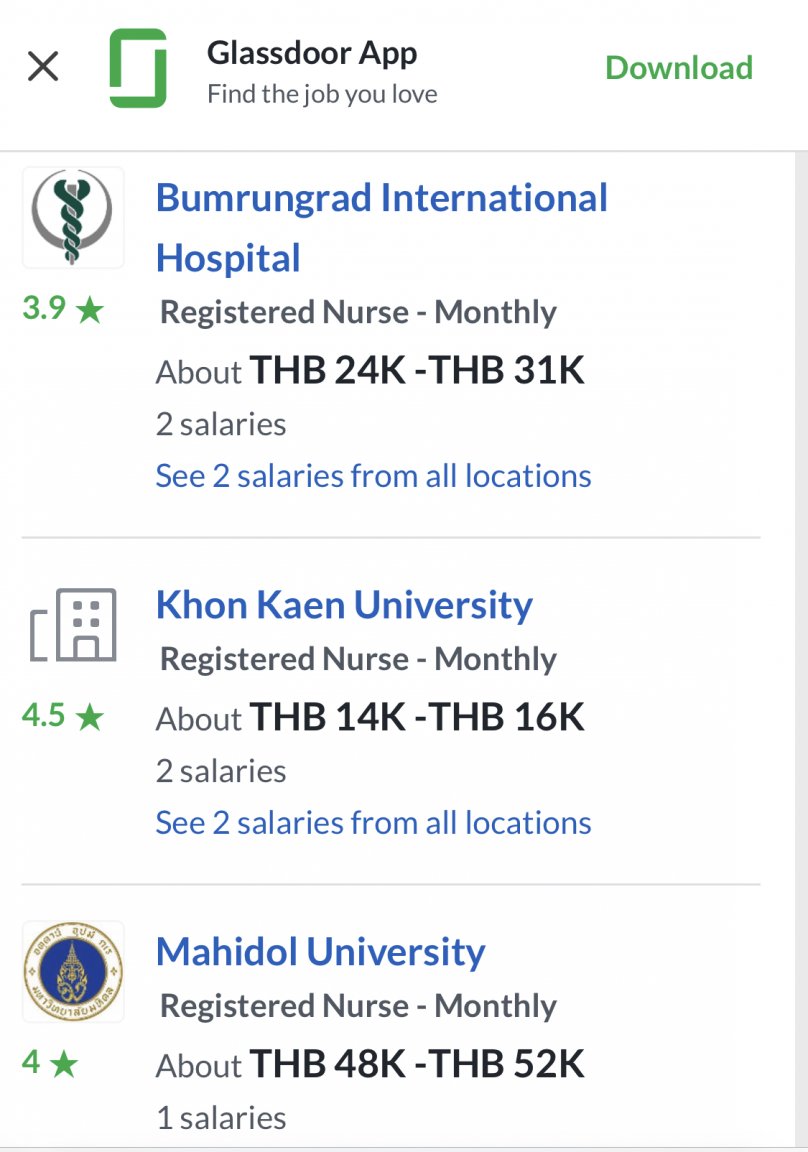Click Mahidol's 4 star rating
808x1152 pixels.
pos(50,1062)
